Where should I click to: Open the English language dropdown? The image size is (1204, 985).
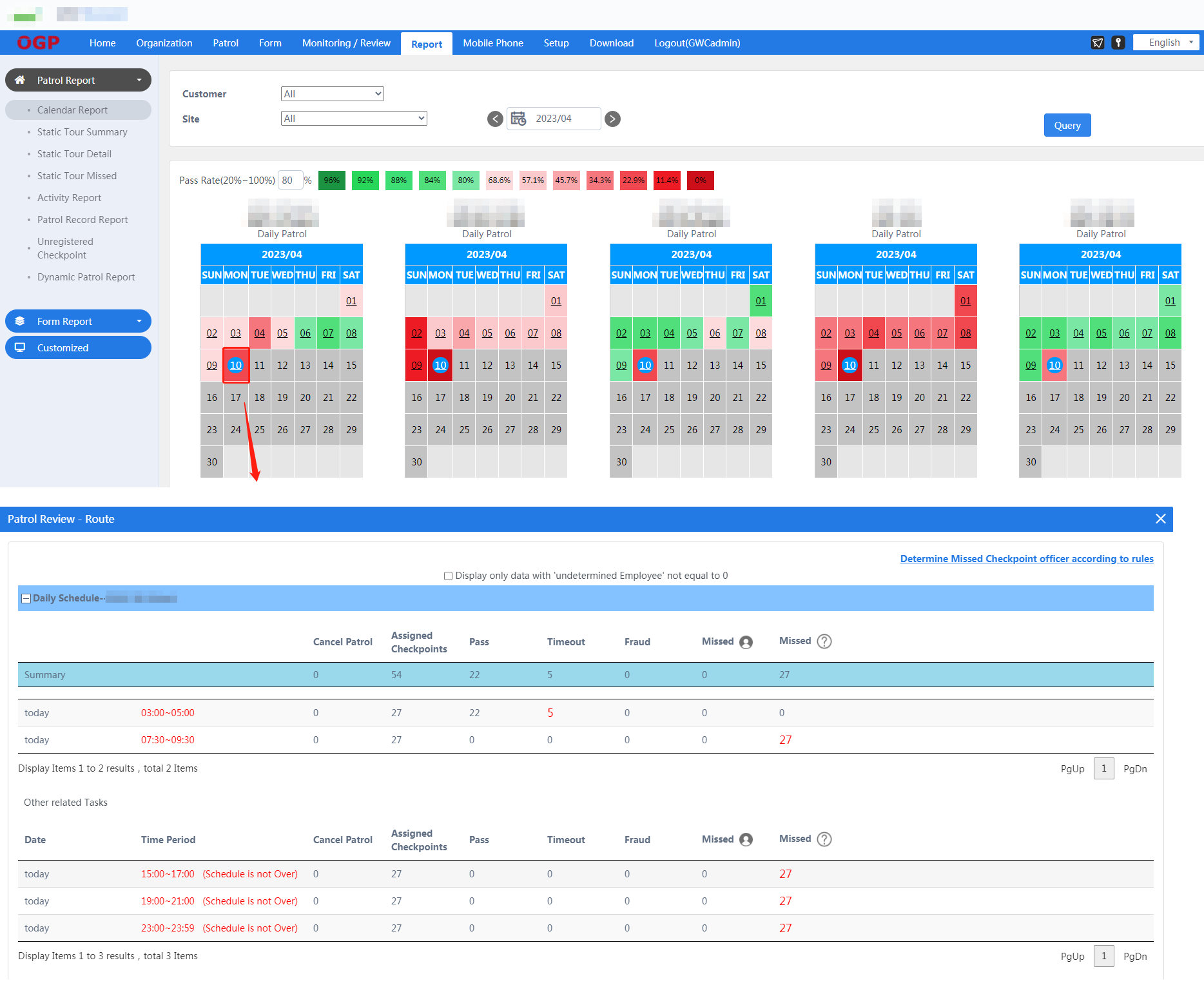tap(1166, 43)
